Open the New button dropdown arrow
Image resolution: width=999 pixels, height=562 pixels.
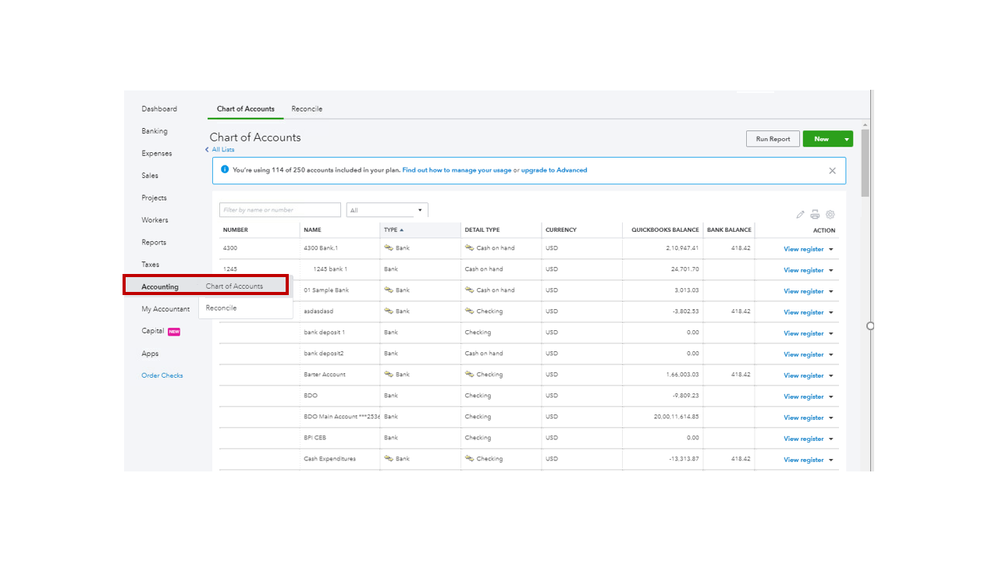[x=847, y=139]
